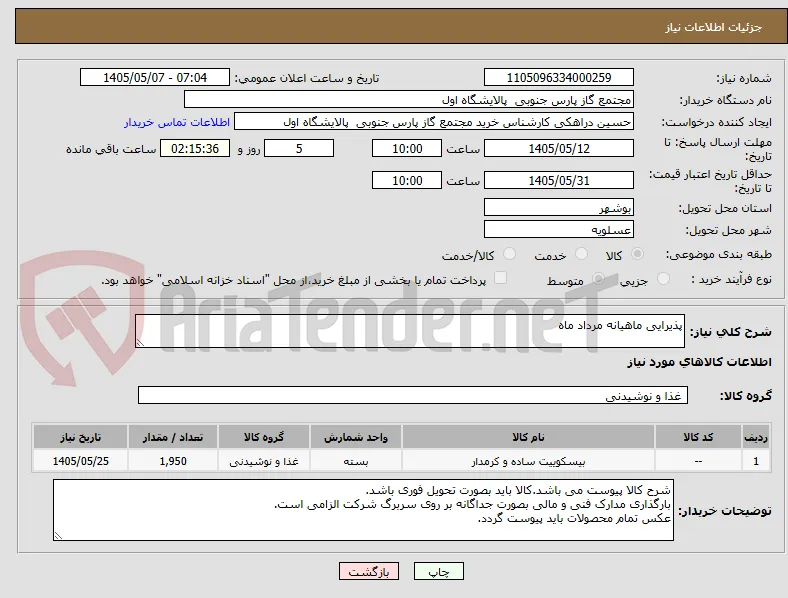The width and height of the screenshot is (788, 598).
Task: Click the delivery province field بوشهر
Action: click(559, 208)
